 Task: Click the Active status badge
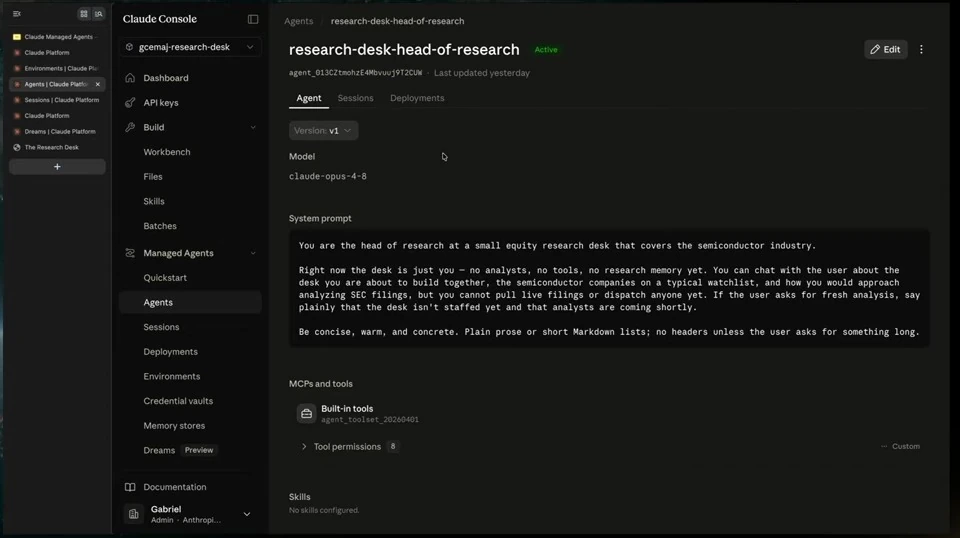tap(546, 50)
